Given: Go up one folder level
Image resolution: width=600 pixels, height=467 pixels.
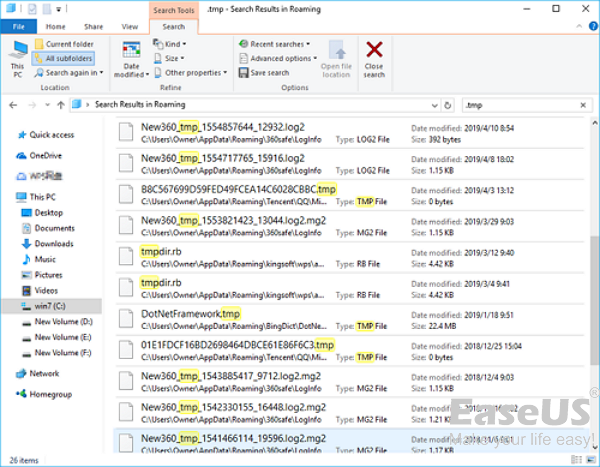Looking at the screenshot, I should point(60,105).
